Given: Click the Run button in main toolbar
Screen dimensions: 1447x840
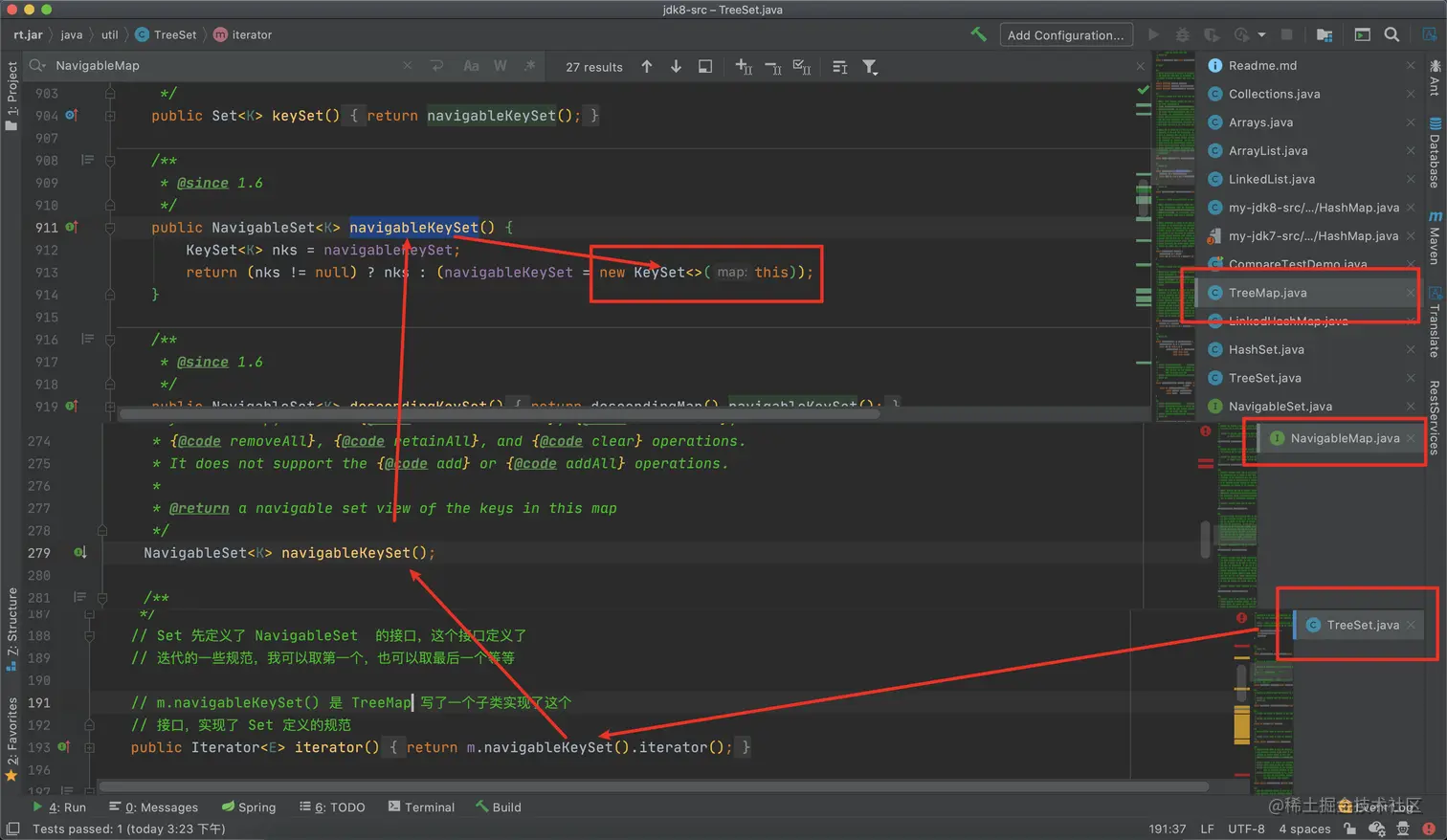Looking at the screenshot, I should 1153,34.
